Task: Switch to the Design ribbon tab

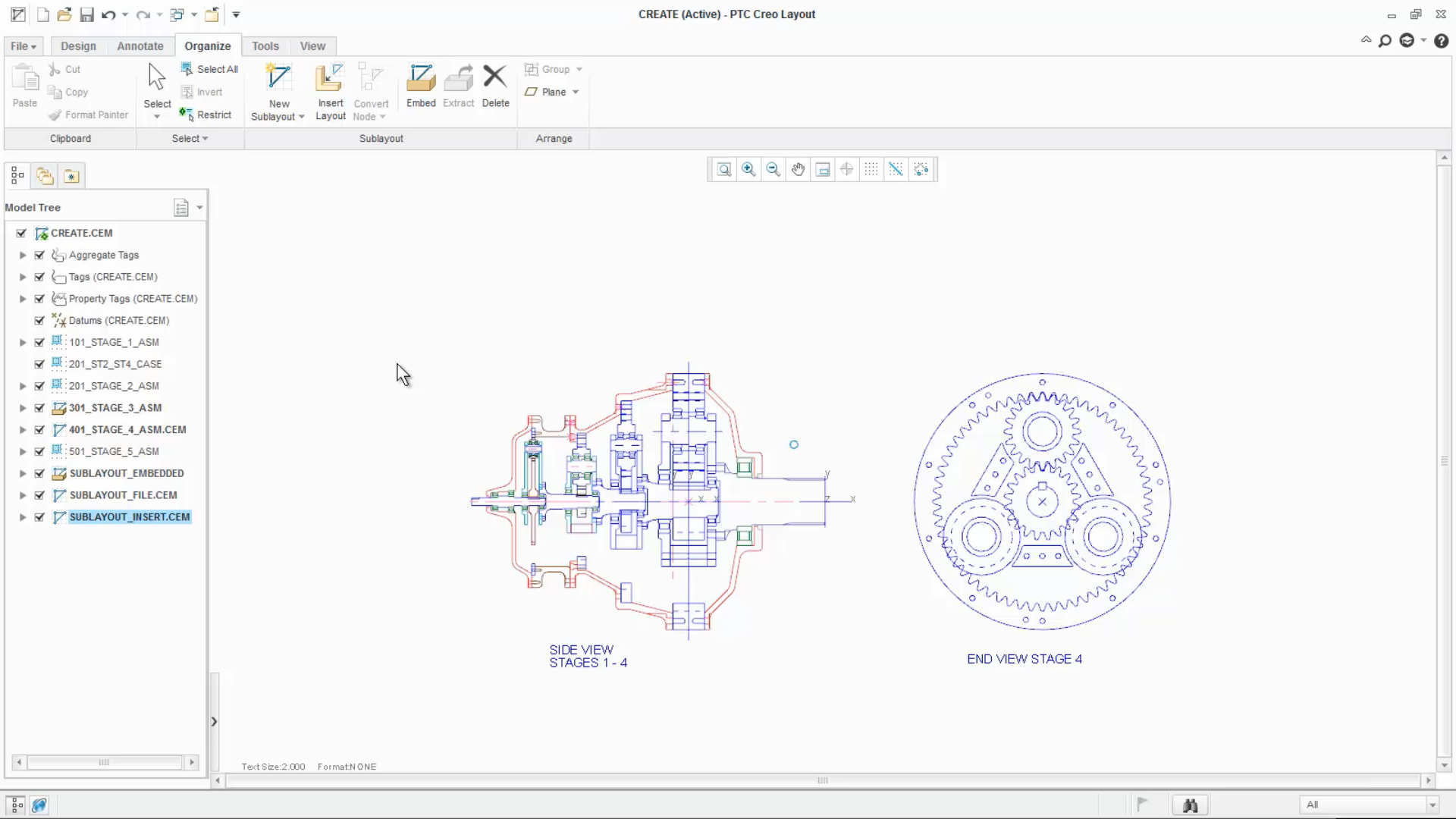Action: [78, 46]
